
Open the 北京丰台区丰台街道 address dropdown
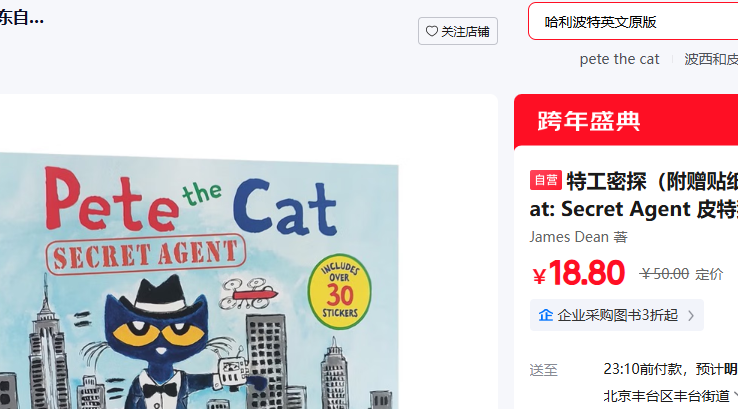click(671, 396)
